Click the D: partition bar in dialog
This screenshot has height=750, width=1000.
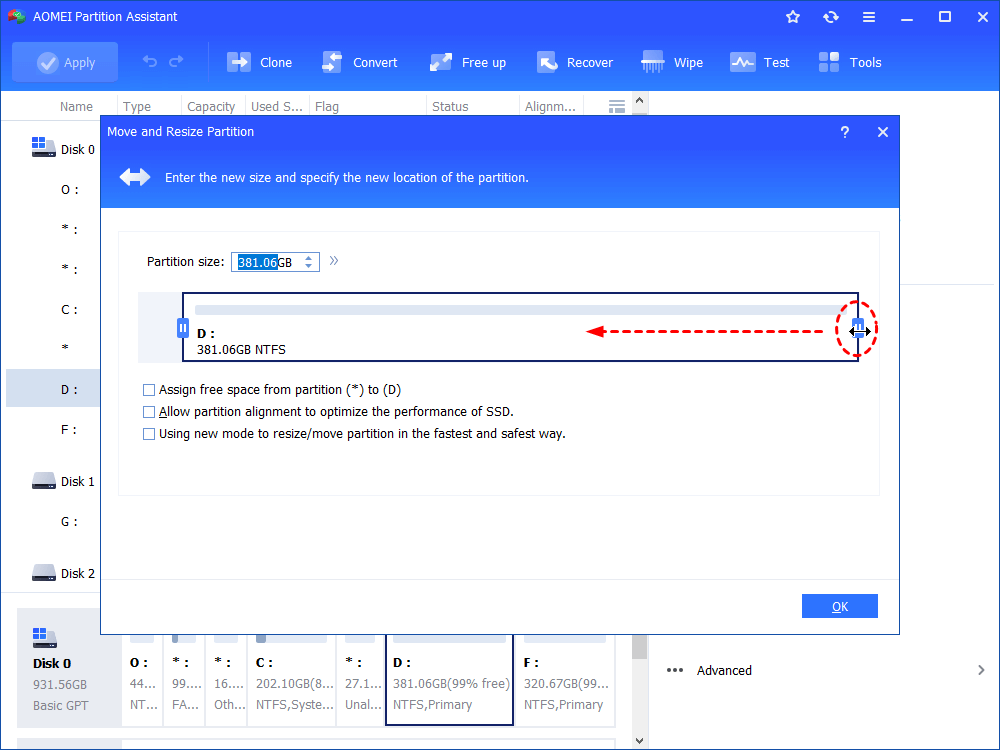tap(520, 327)
